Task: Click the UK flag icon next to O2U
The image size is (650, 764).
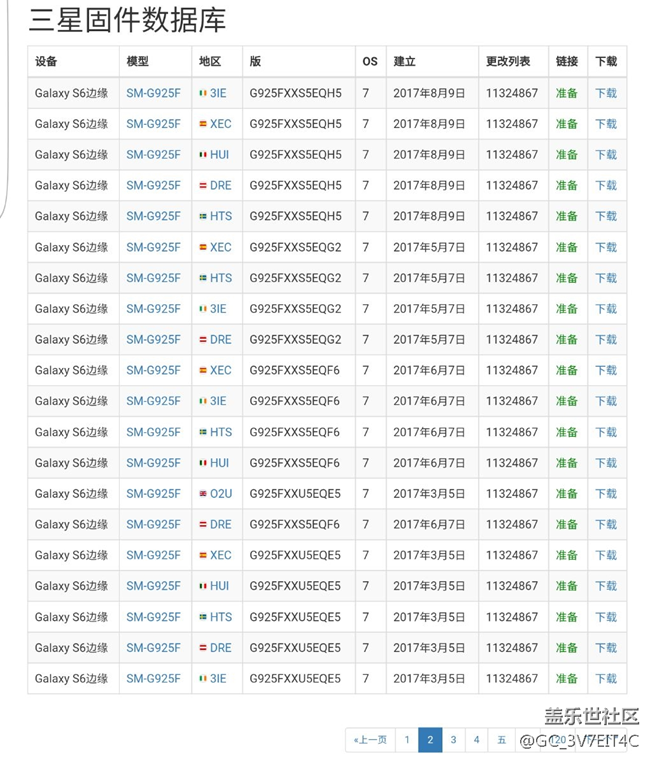Action: tap(203, 494)
